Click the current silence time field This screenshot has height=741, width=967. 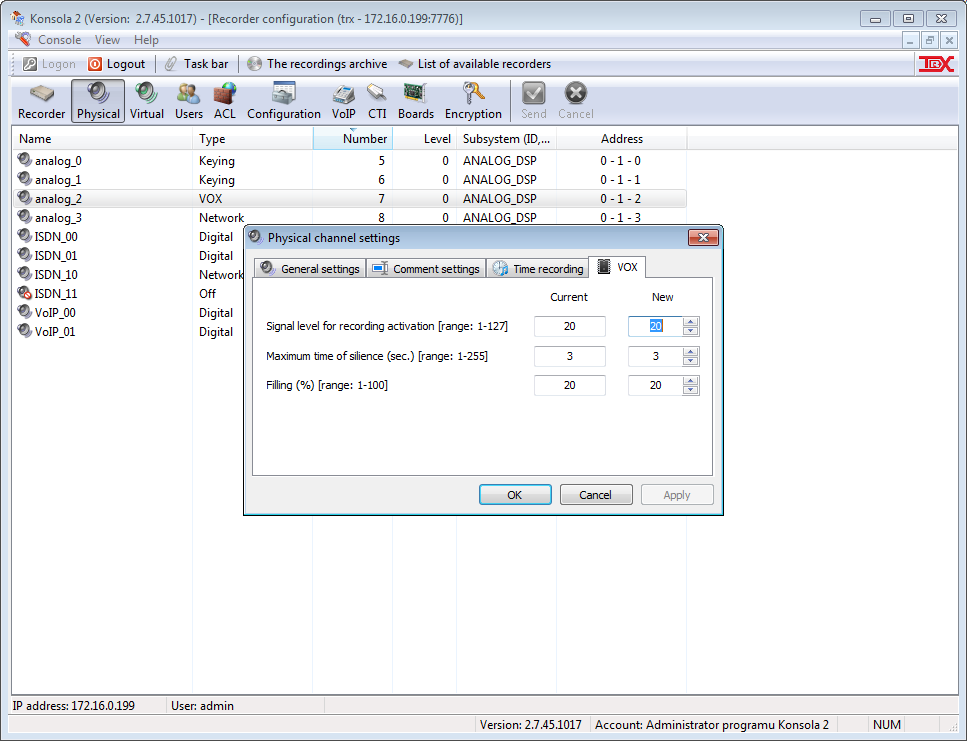pyautogui.click(x=570, y=356)
